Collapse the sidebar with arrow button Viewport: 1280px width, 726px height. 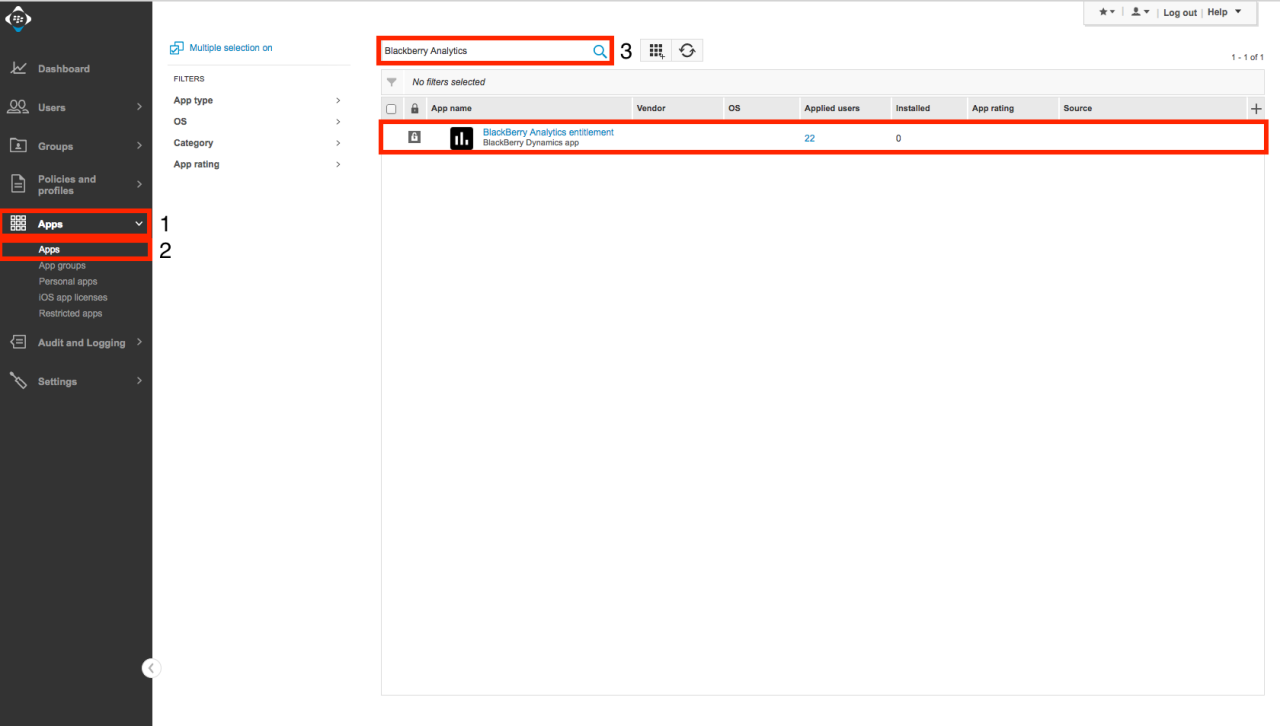coord(151,668)
